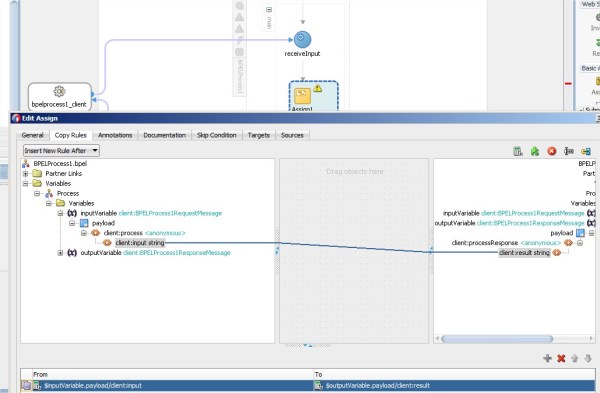Click the move rule down arrow icon
The height and width of the screenshot is (393, 600).
point(588,358)
